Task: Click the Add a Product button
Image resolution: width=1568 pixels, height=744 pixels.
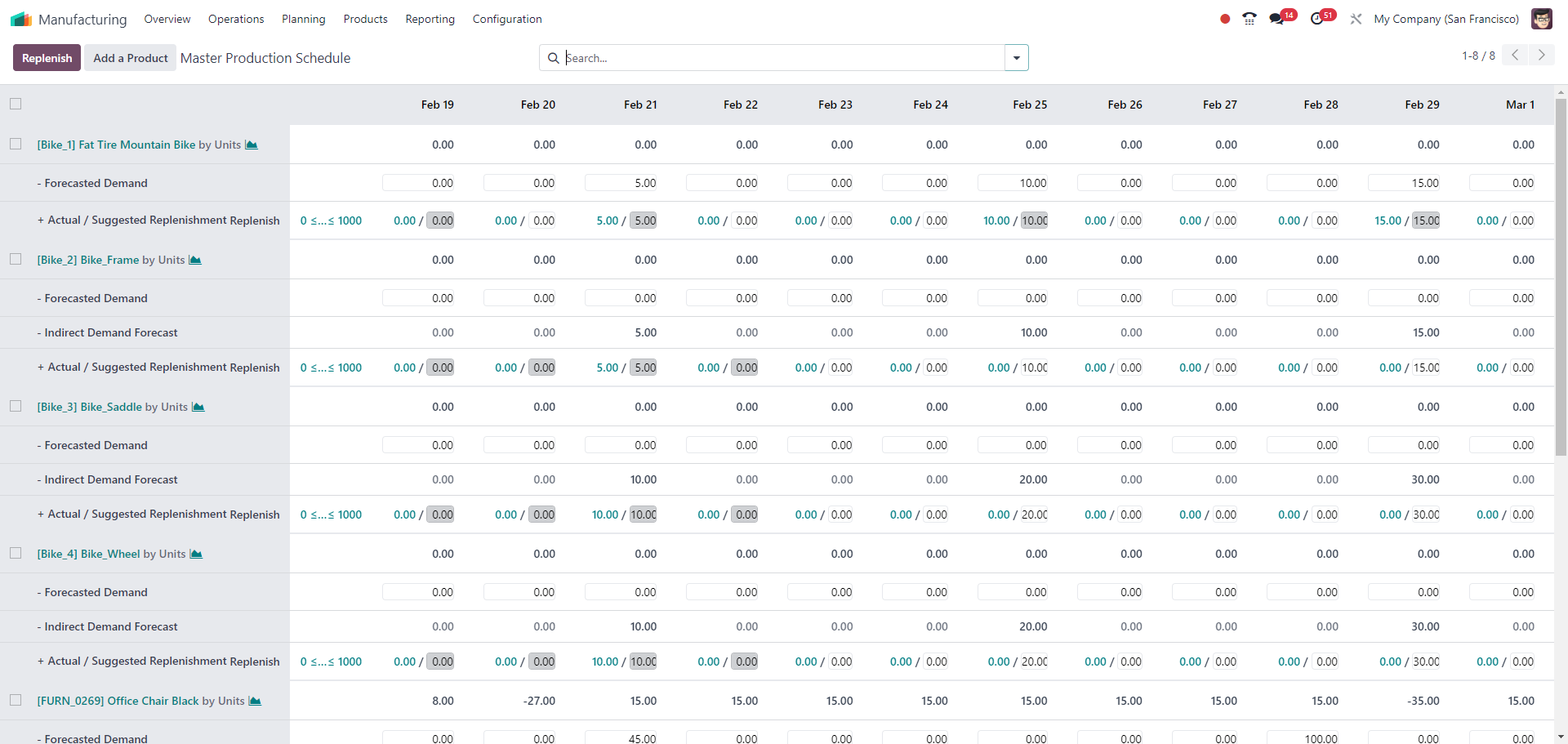Action: (x=131, y=58)
